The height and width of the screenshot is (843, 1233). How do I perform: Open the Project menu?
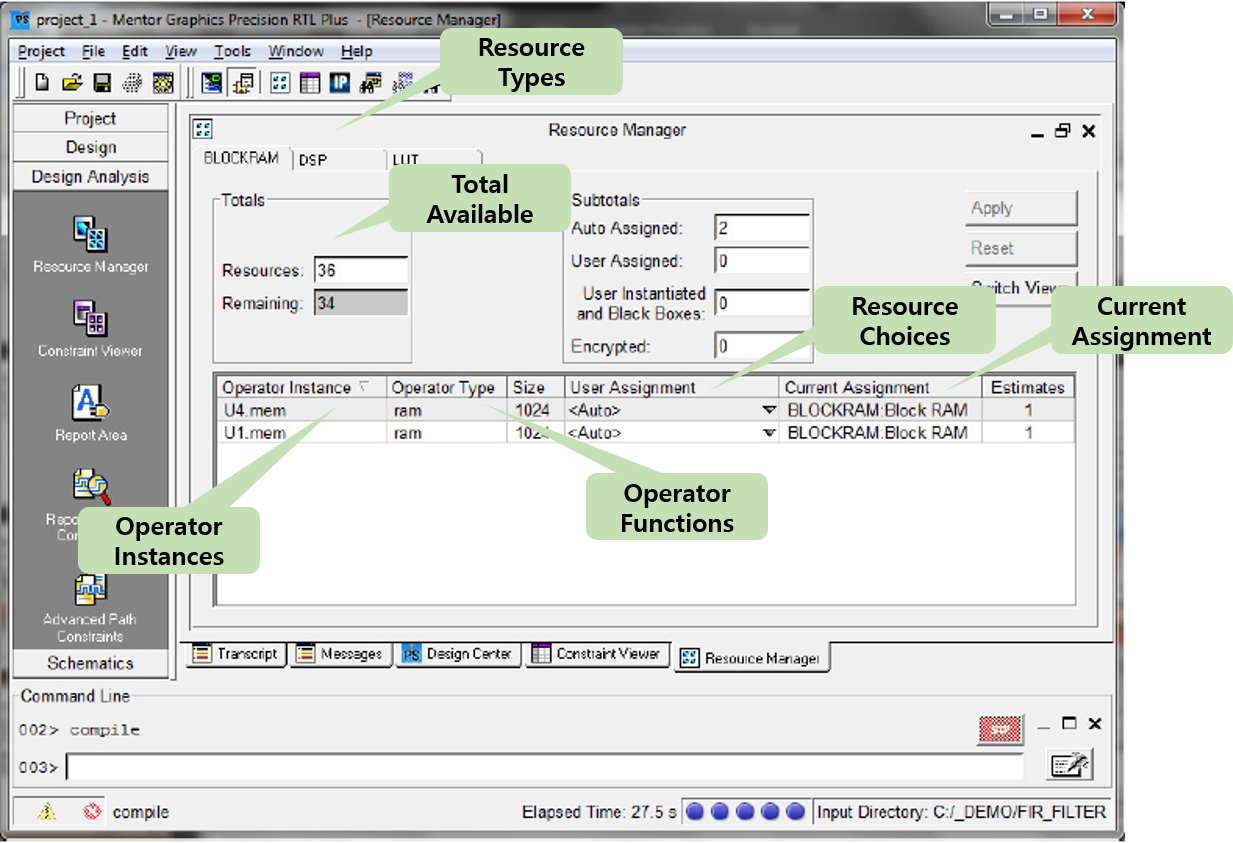coord(42,51)
